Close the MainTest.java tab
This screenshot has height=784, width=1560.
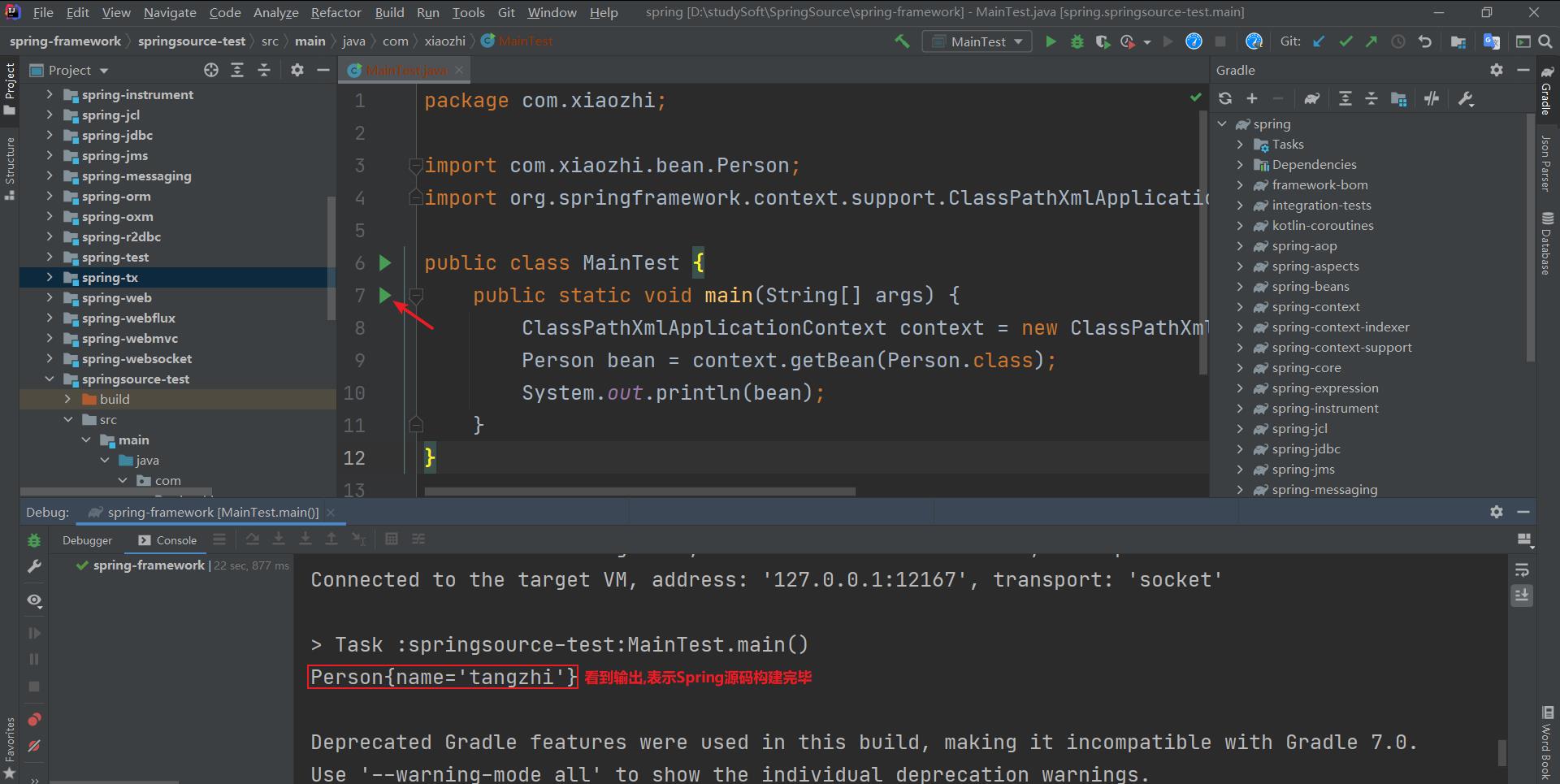pyautogui.click(x=459, y=71)
